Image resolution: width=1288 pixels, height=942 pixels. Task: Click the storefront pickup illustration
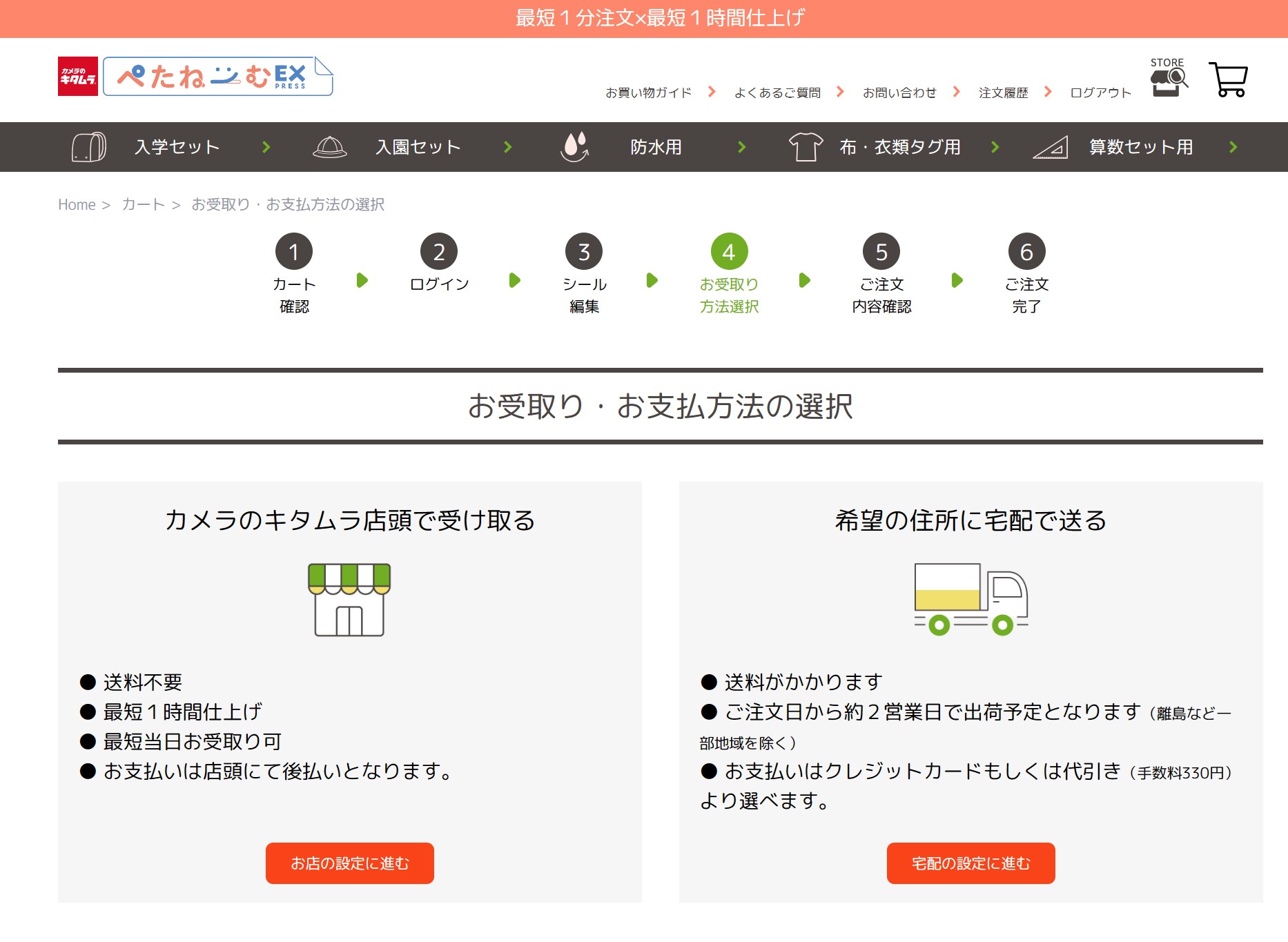(349, 600)
